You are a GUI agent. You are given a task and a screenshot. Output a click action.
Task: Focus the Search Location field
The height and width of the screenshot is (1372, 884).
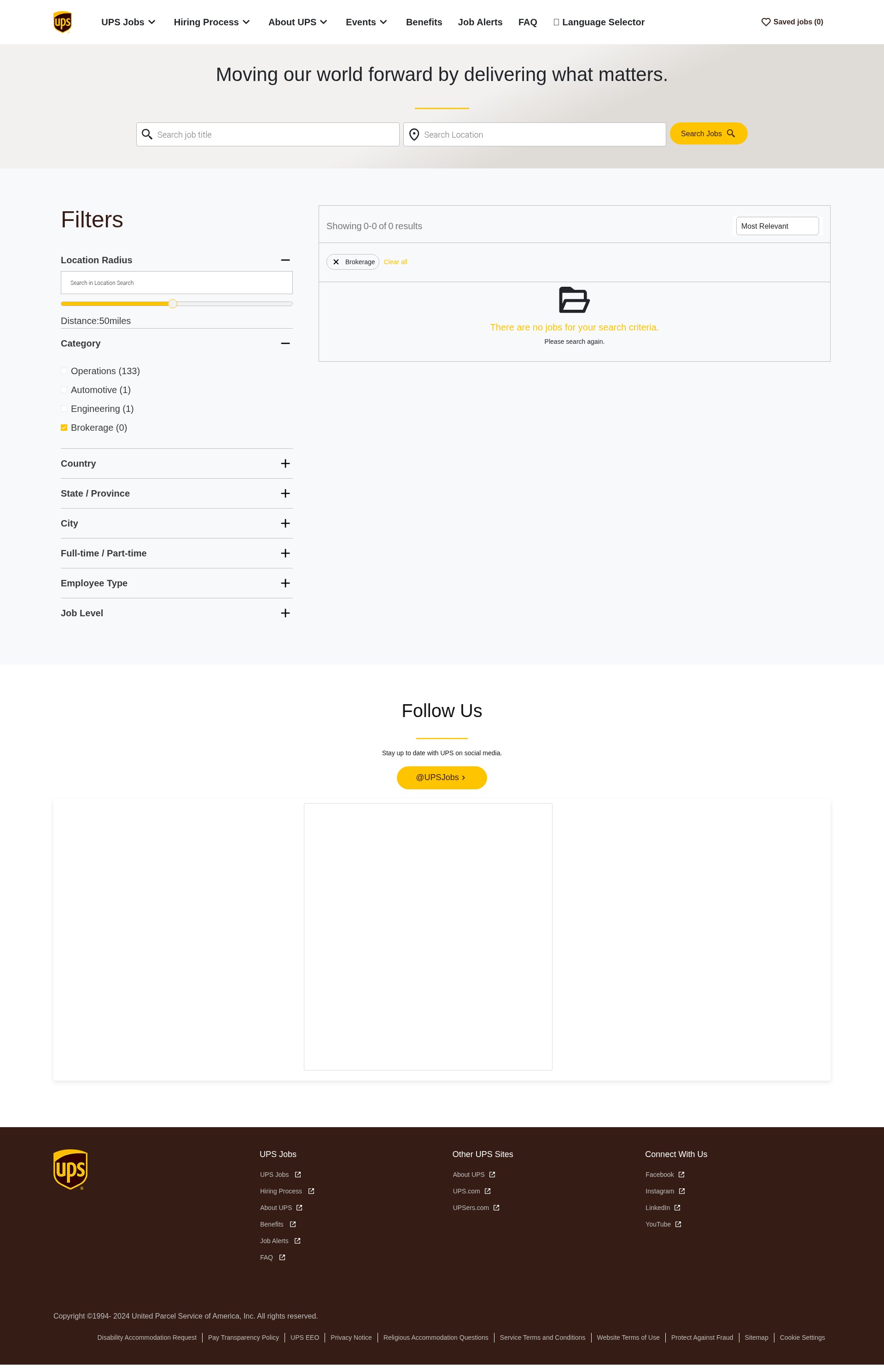pyautogui.click(x=535, y=134)
